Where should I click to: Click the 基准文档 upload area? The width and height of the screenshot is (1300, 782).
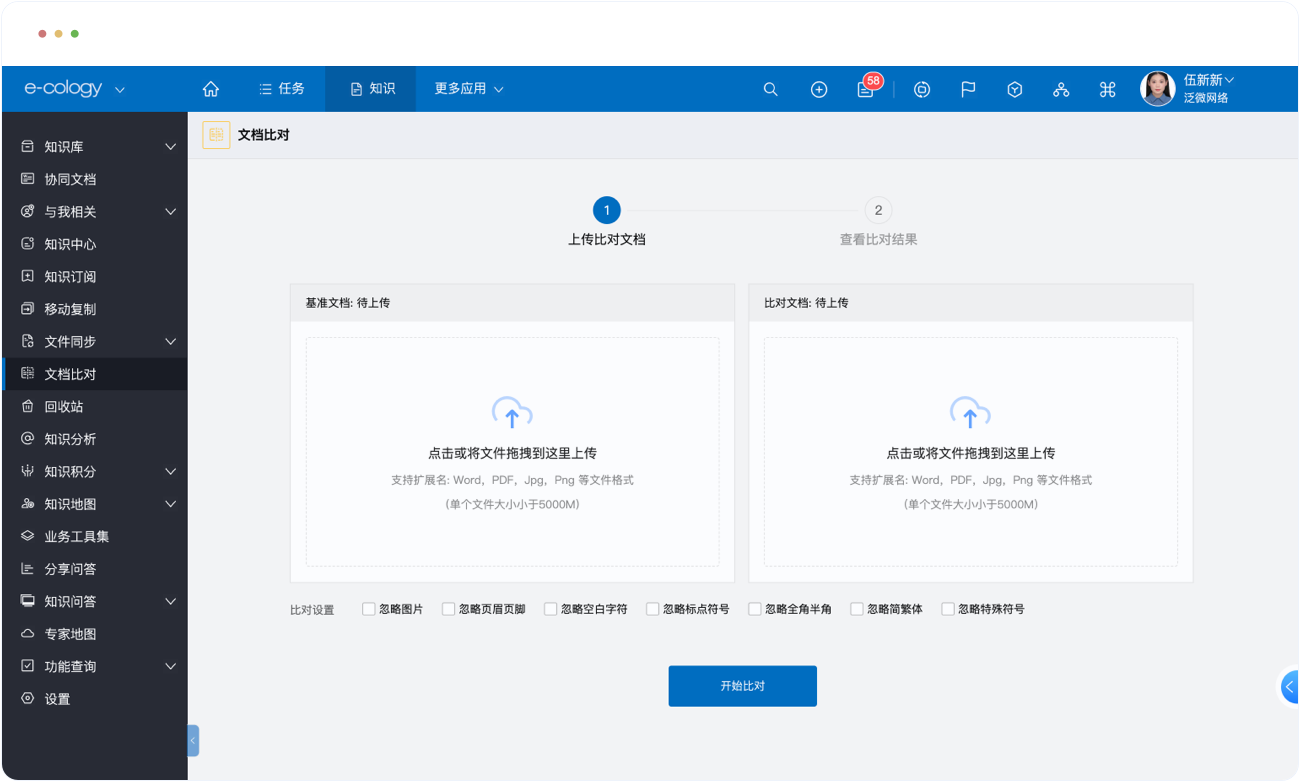coord(512,452)
